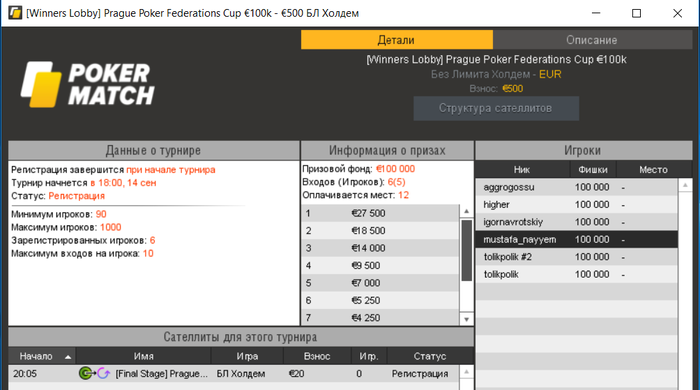Select highlighted player mustafa_nayyem
The height and width of the screenshot is (390, 700).
click(x=576, y=240)
